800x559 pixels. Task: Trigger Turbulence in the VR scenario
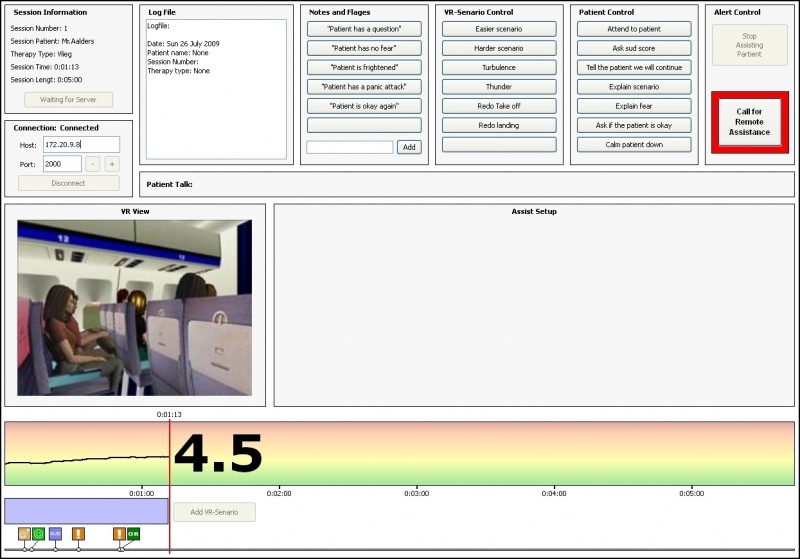click(x=499, y=67)
